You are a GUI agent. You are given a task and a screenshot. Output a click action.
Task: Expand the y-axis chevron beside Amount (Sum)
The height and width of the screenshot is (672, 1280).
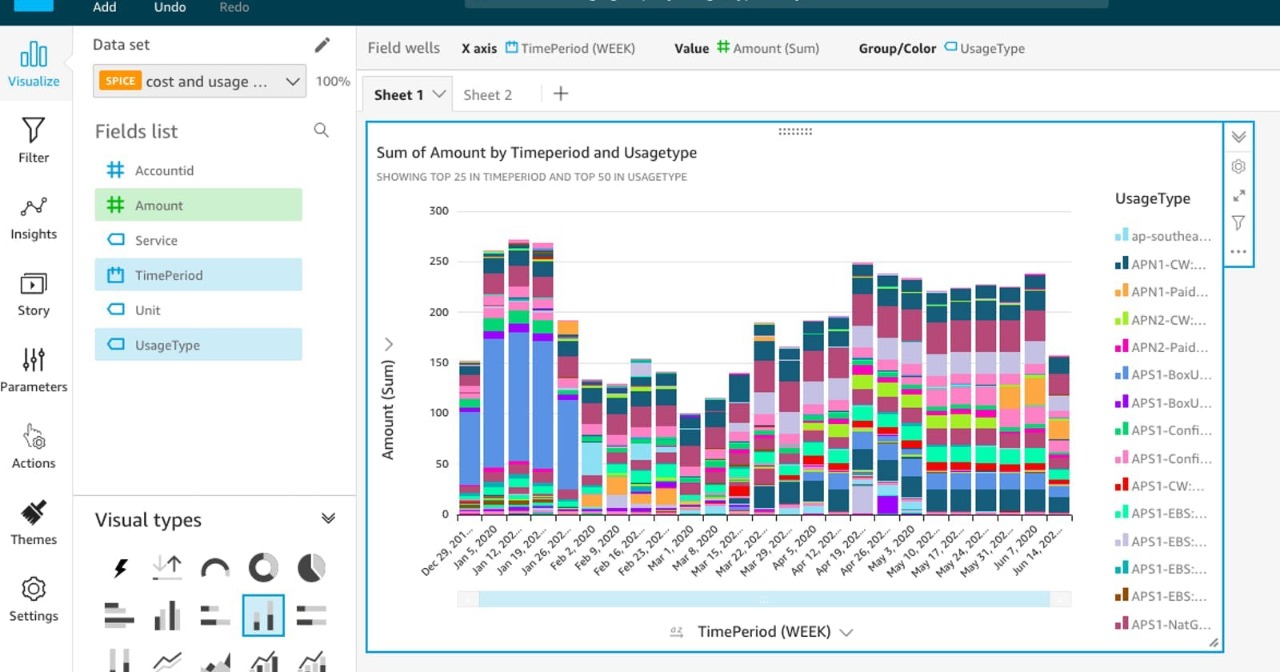pos(388,344)
